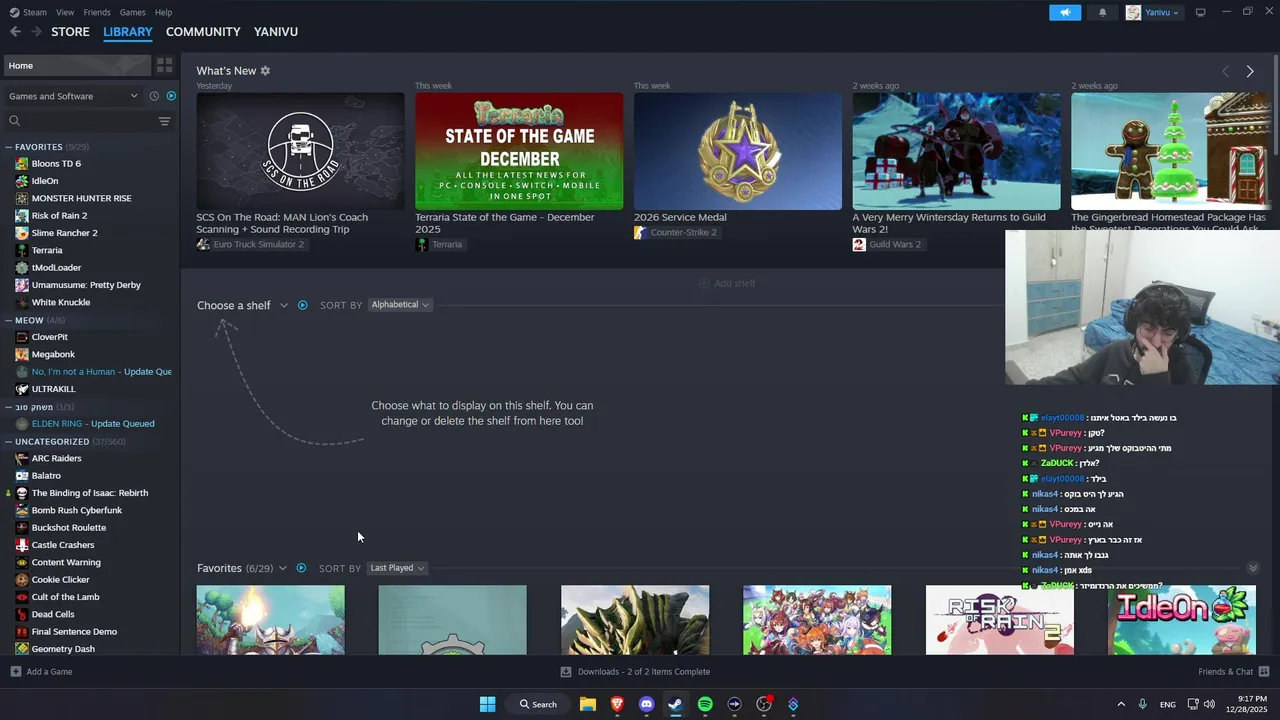Collapse Favorites shelf with the double chevron
This screenshot has height=720, width=1280.
click(x=1253, y=568)
